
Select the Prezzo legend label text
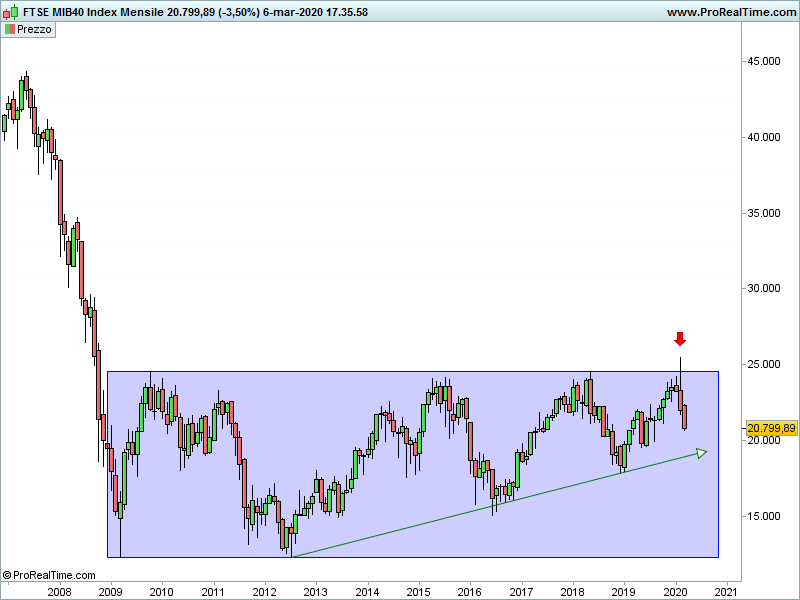(34, 30)
